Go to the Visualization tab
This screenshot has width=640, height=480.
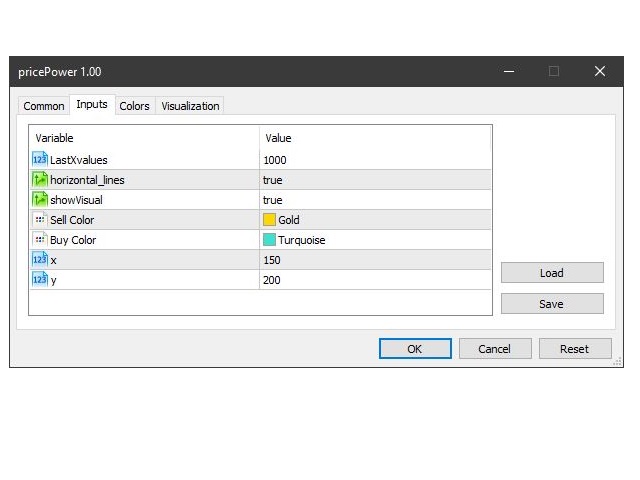click(190, 106)
